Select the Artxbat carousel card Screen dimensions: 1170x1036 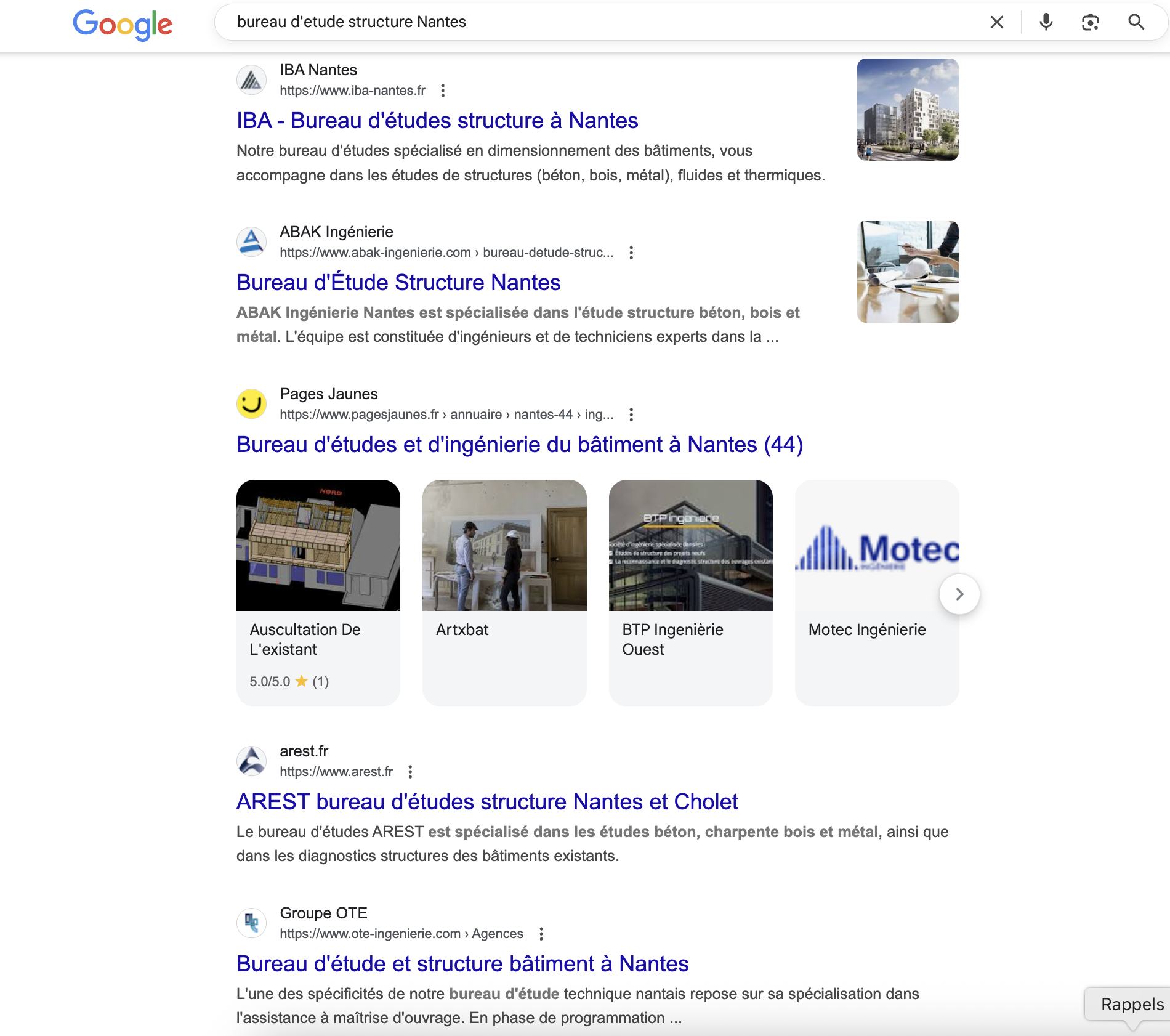(504, 592)
